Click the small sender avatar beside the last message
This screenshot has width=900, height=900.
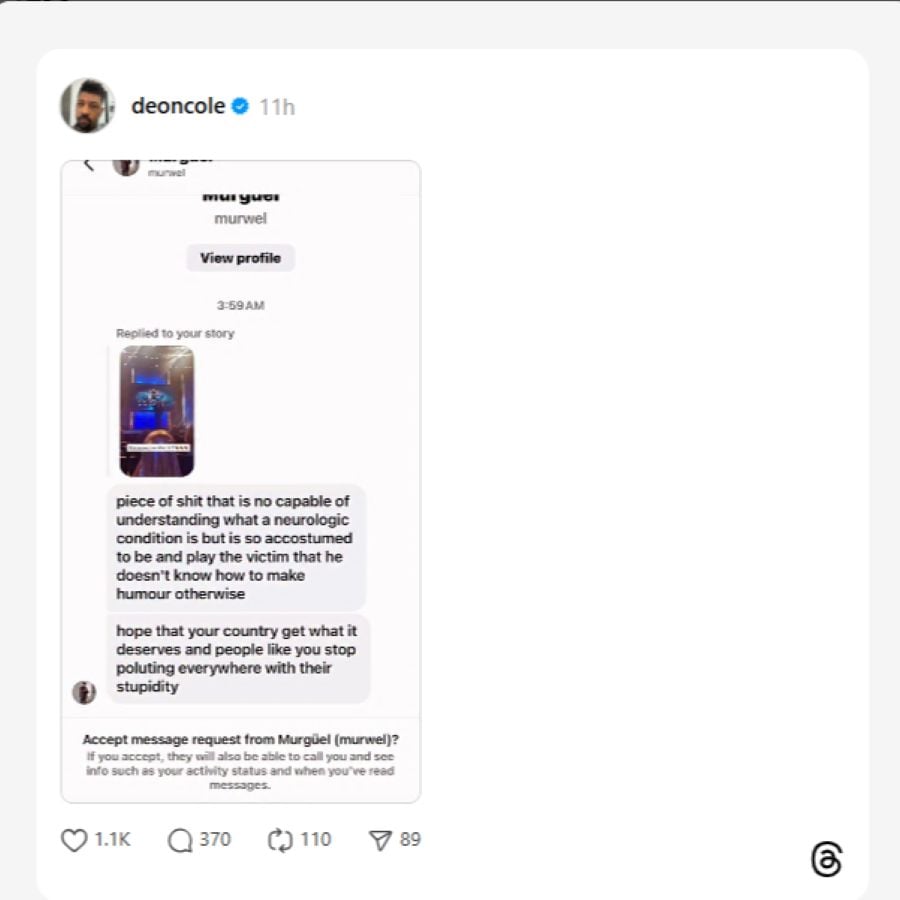point(84,692)
